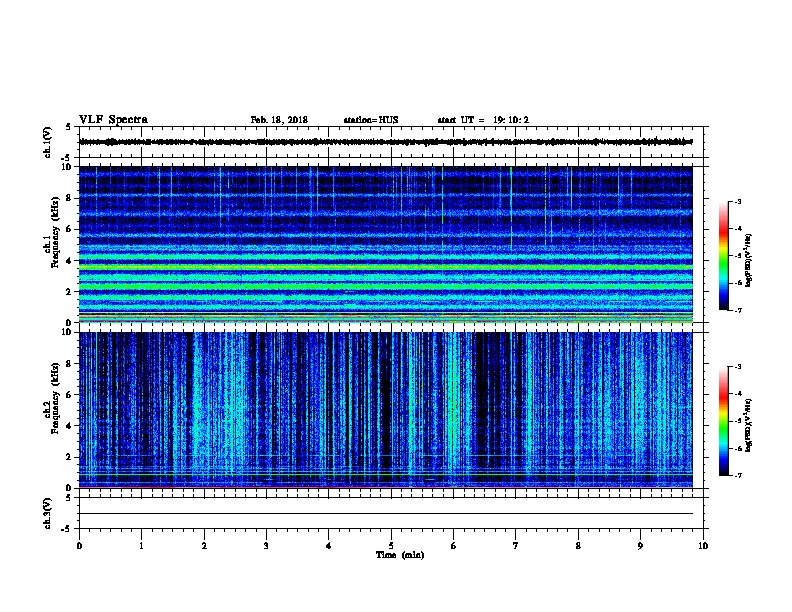Click the 2 kHz tick on ch.1 spectrogram

(x=69, y=292)
